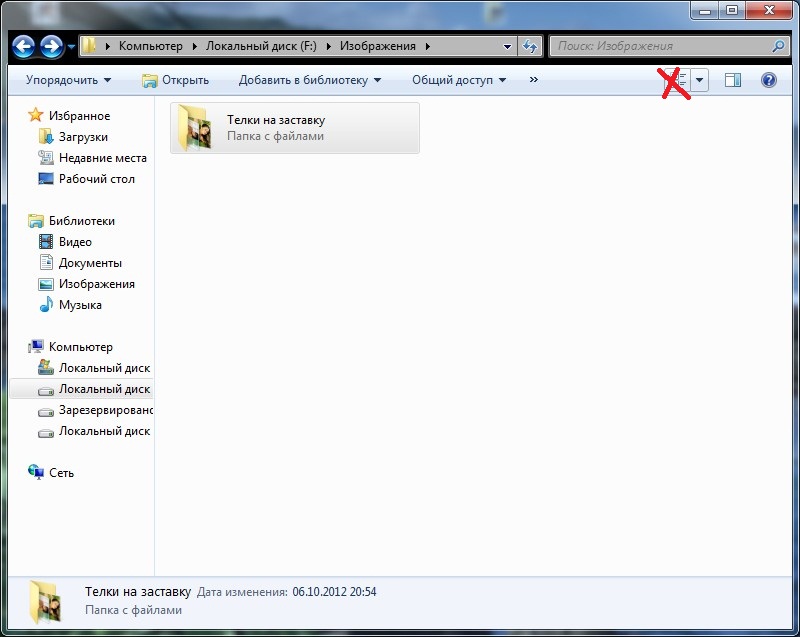Click the Windows drive icon of first Локальный диск
800x637 pixels.
click(46, 367)
